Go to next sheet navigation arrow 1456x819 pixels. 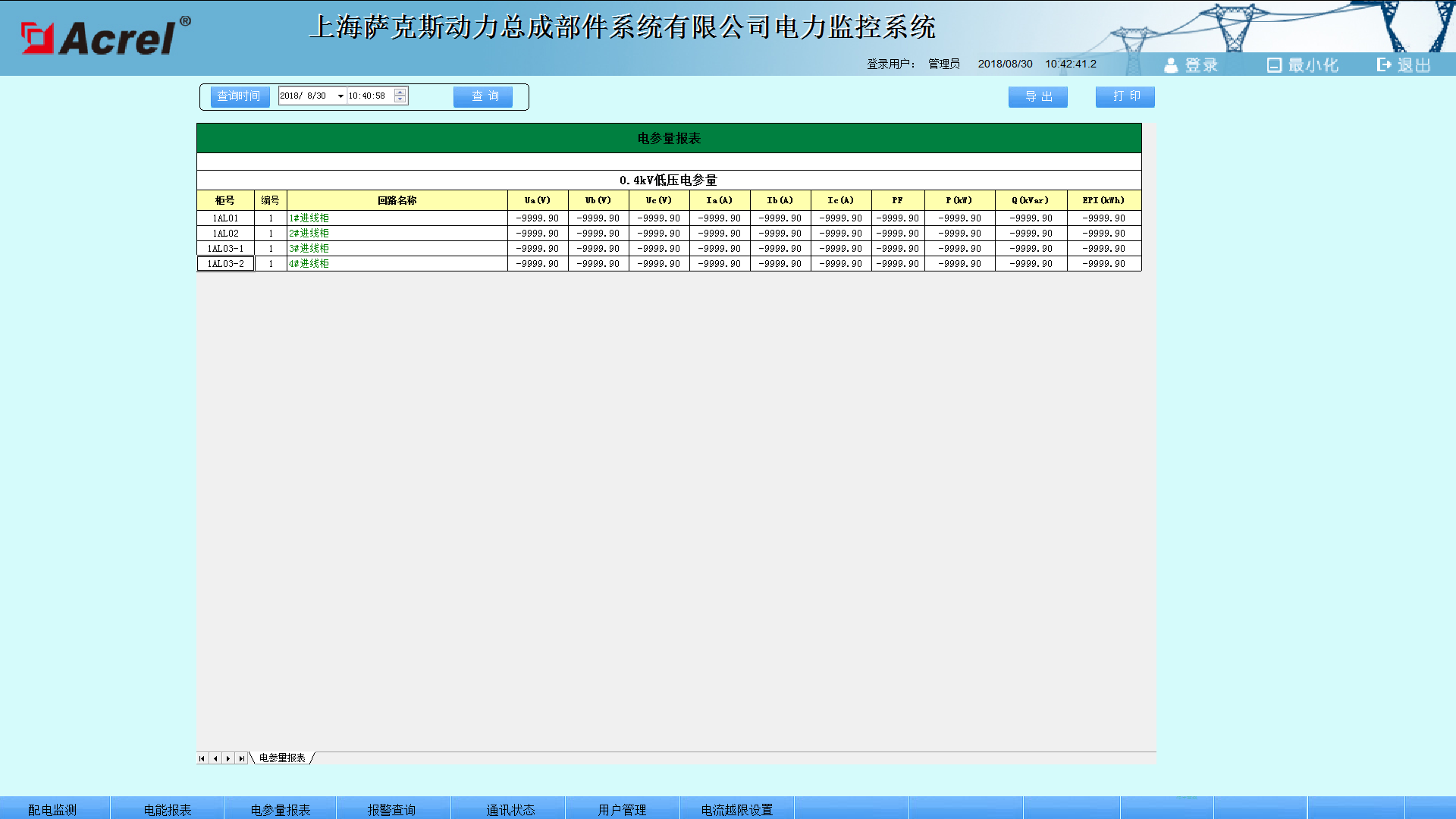[x=228, y=758]
